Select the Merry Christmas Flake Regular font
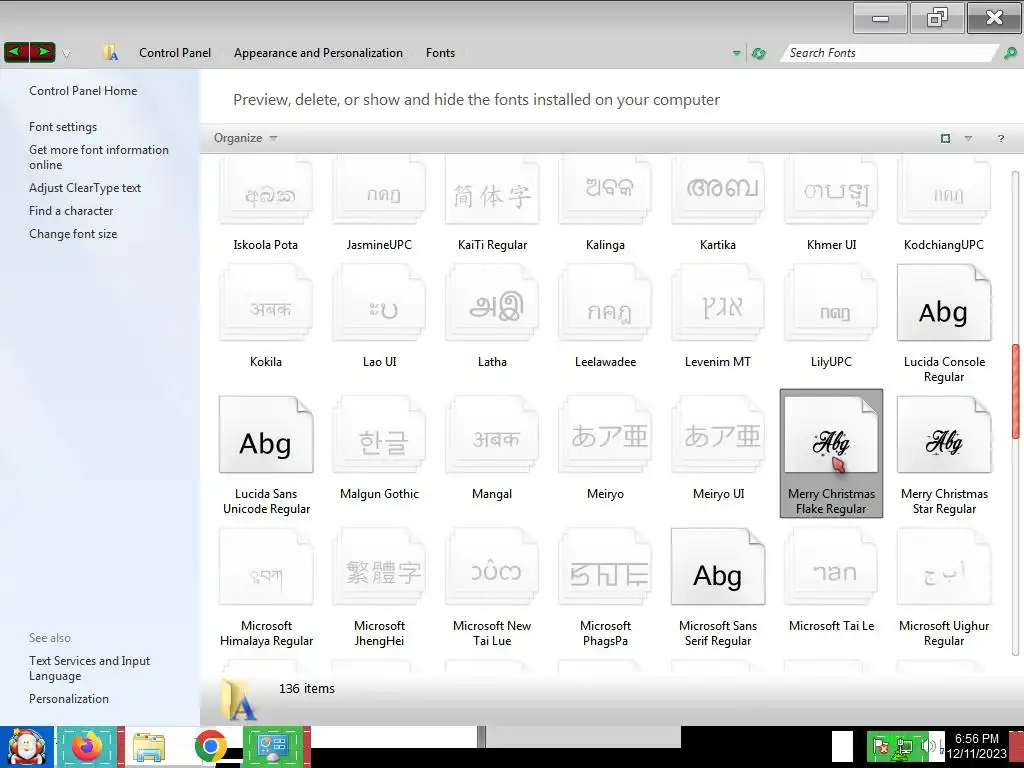This screenshot has height=768, width=1024. [x=831, y=453]
